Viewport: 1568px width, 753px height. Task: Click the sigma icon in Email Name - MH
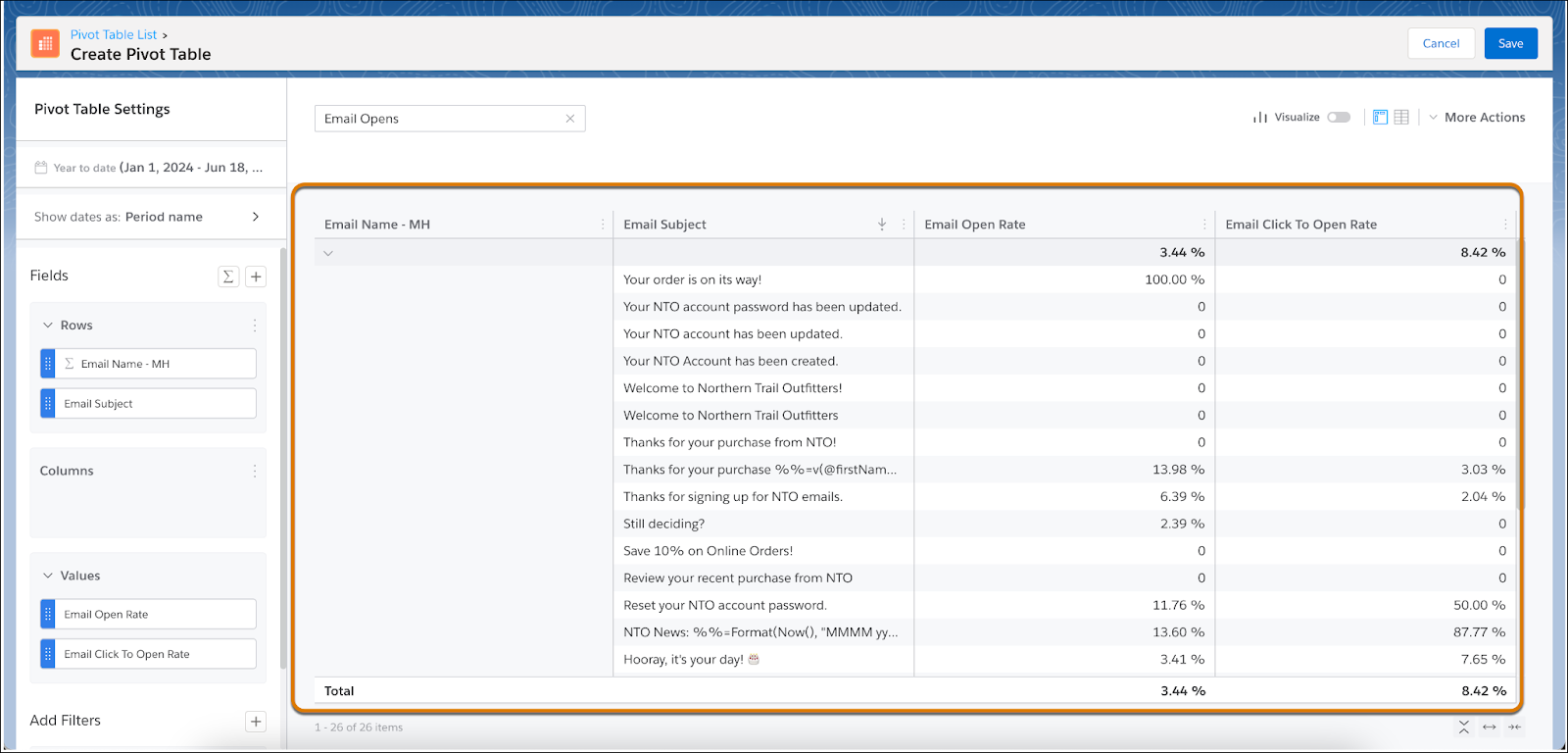[x=70, y=364]
